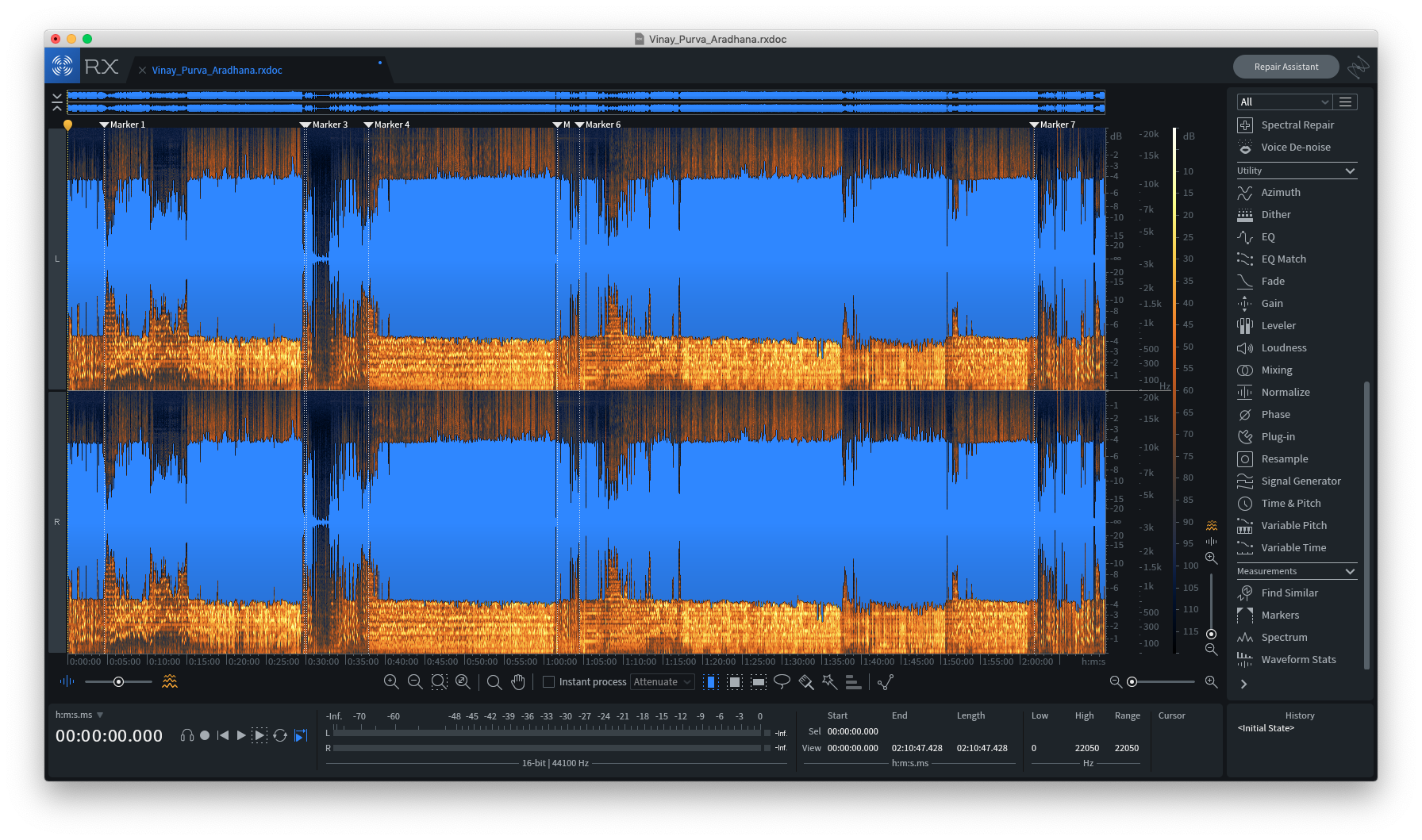
Task: Choose the Brush selection tool
Action: coord(806,681)
